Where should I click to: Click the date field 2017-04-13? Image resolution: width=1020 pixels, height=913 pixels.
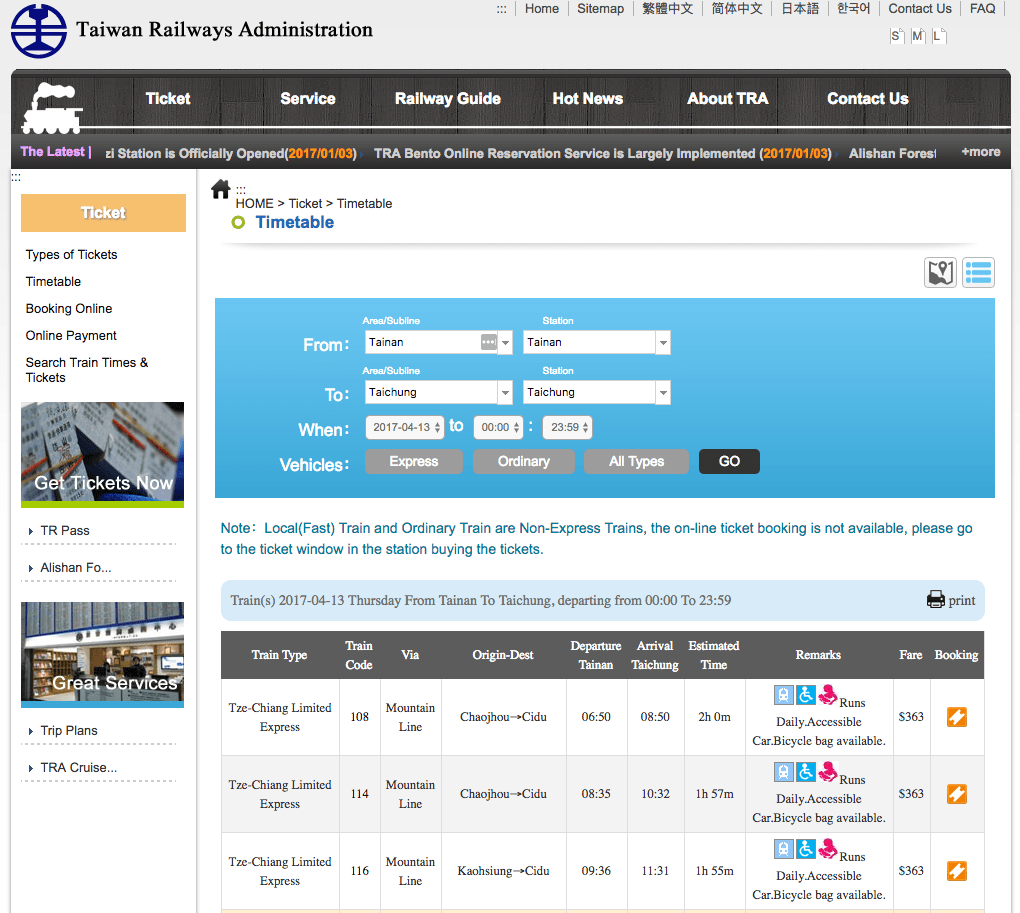pyautogui.click(x=405, y=427)
